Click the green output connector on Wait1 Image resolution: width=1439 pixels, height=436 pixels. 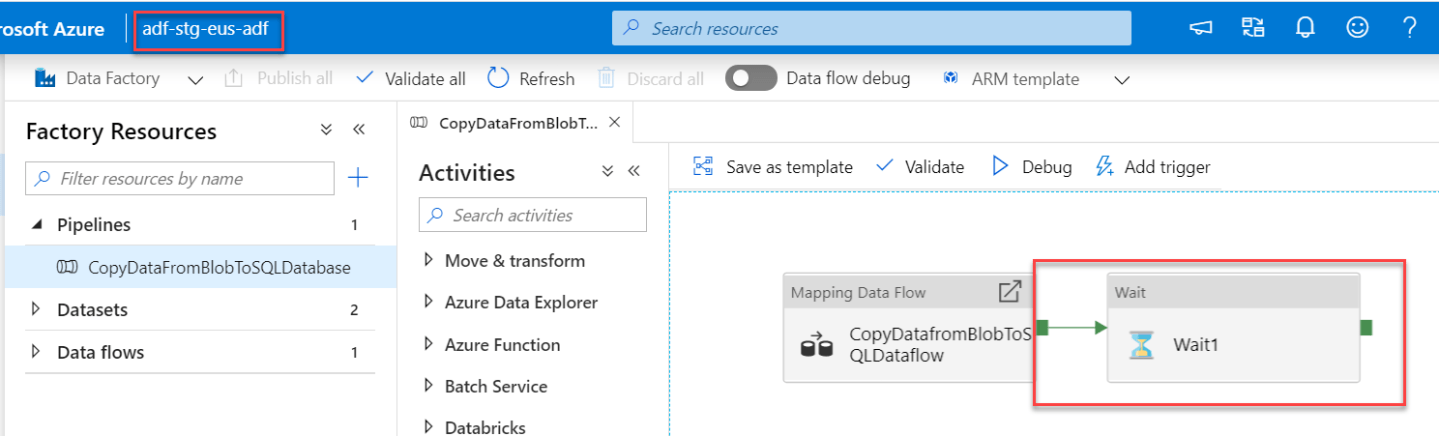[x=1366, y=327]
